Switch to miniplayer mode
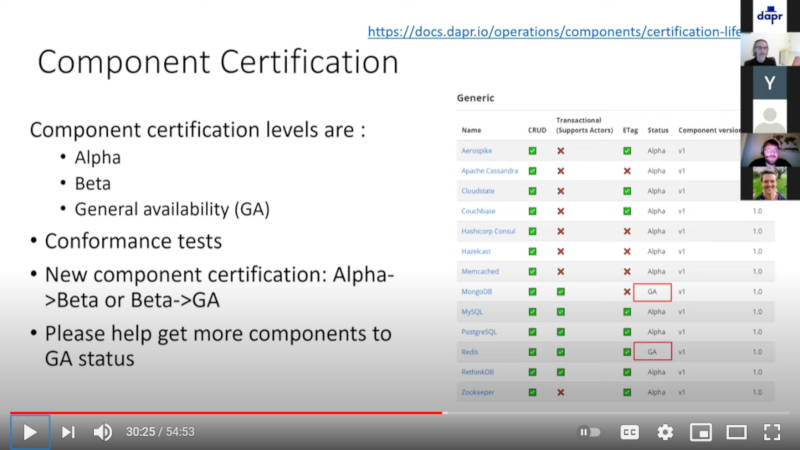 701,432
